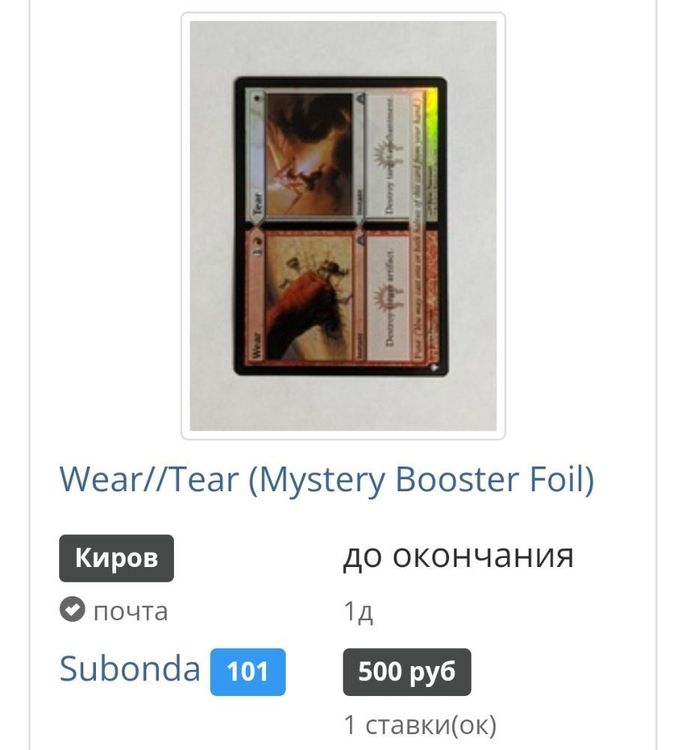Click the 'до окончания' time label

(458, 556)
